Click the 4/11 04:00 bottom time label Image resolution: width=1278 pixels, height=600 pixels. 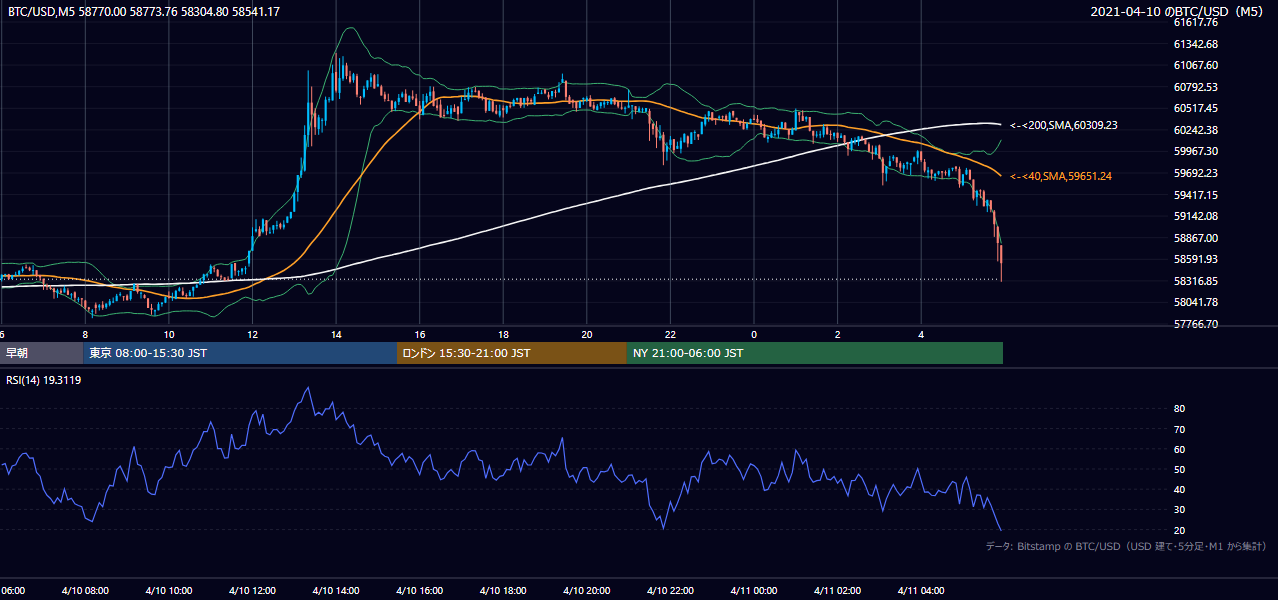pyautogui.click(x=922, y=591)
